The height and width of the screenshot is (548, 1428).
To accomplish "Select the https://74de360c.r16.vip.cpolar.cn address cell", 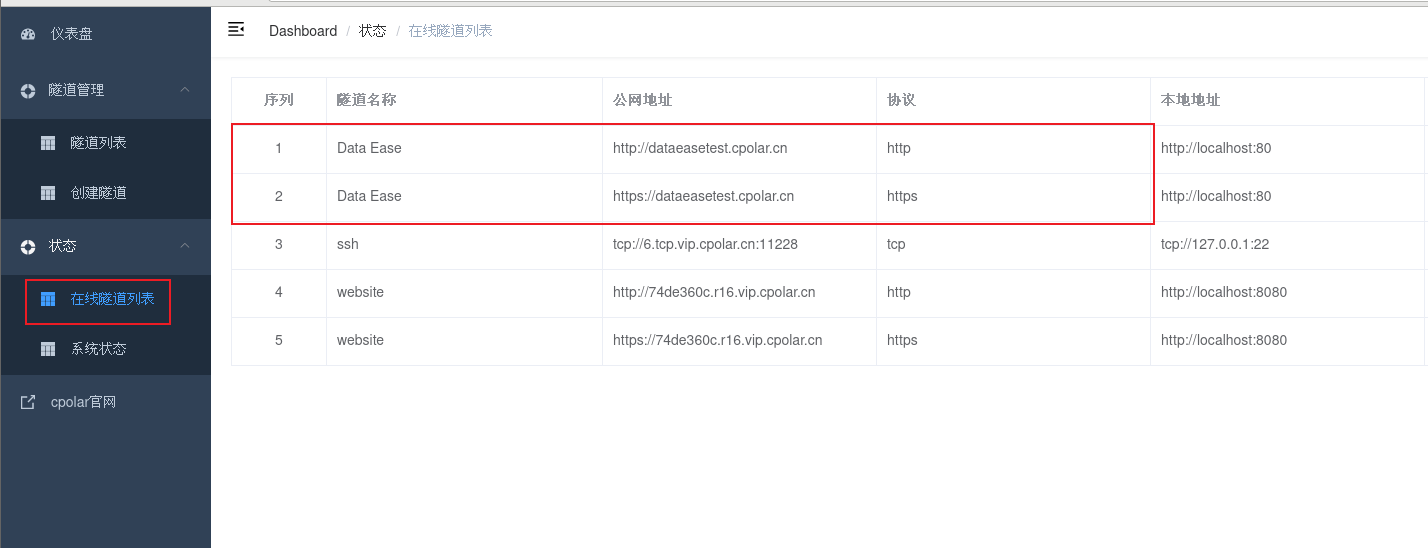I will point(717,340).
